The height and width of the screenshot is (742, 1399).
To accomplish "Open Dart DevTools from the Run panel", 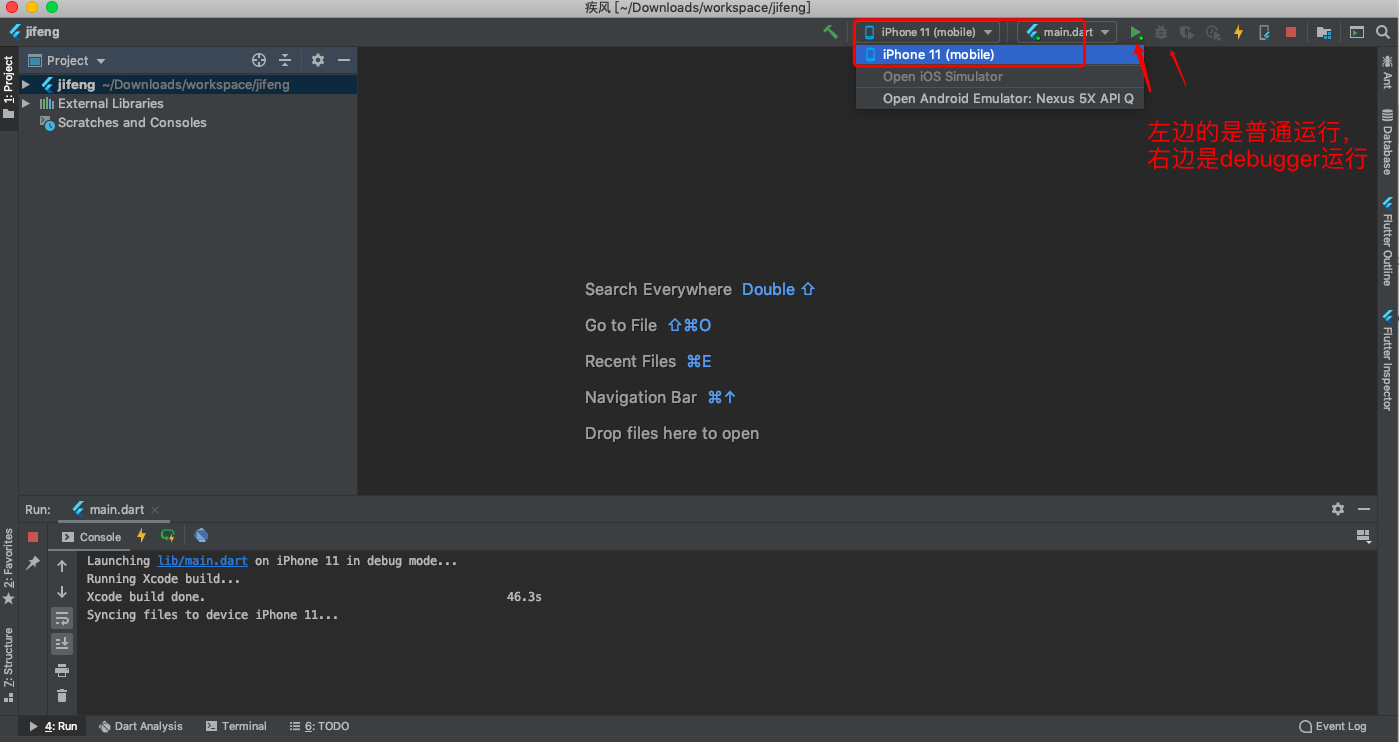I will tap(201, 536).
